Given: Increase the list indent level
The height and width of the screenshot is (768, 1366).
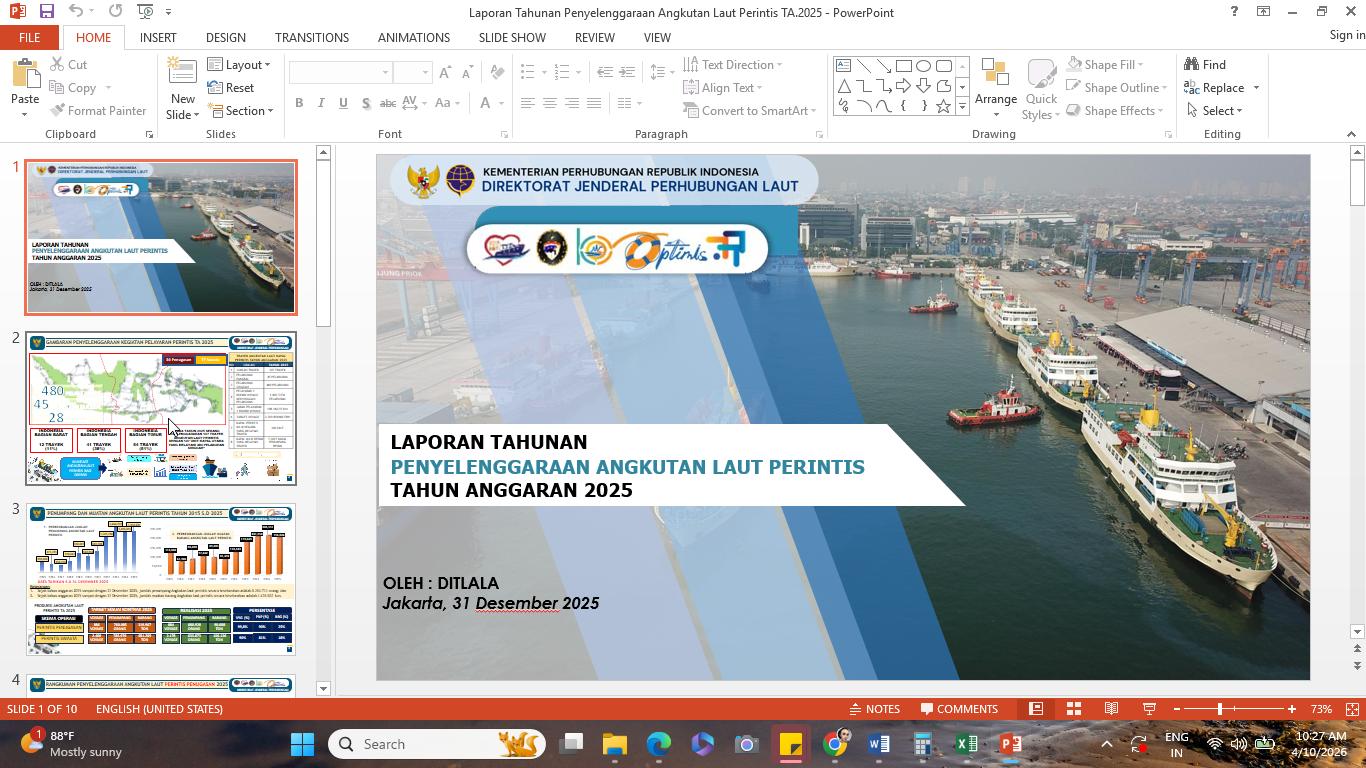Looking at the screenshot, I should (627, 72).
